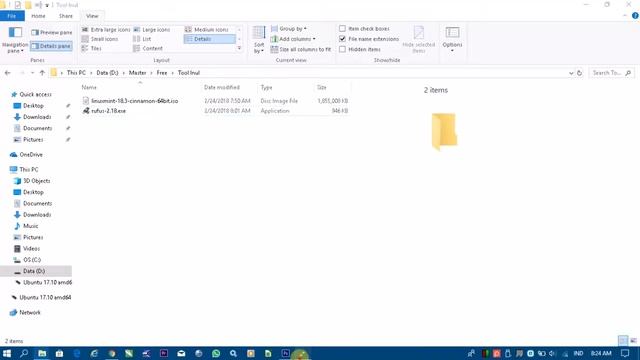Open WhatsApp from the taskbar

[x=216, y=353]
